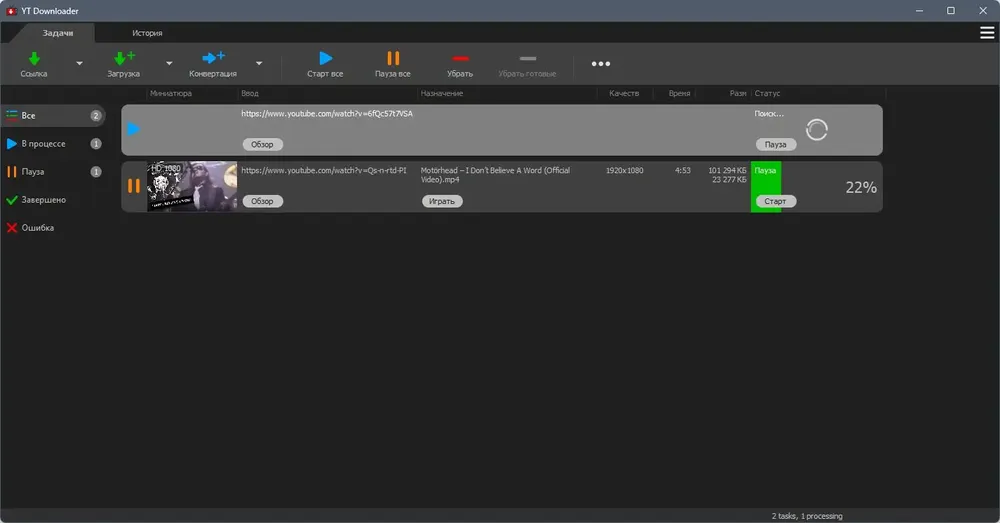Pause all tasks with Пауза все
Viewport: 1000px width, 523px height.
[393, 64]
